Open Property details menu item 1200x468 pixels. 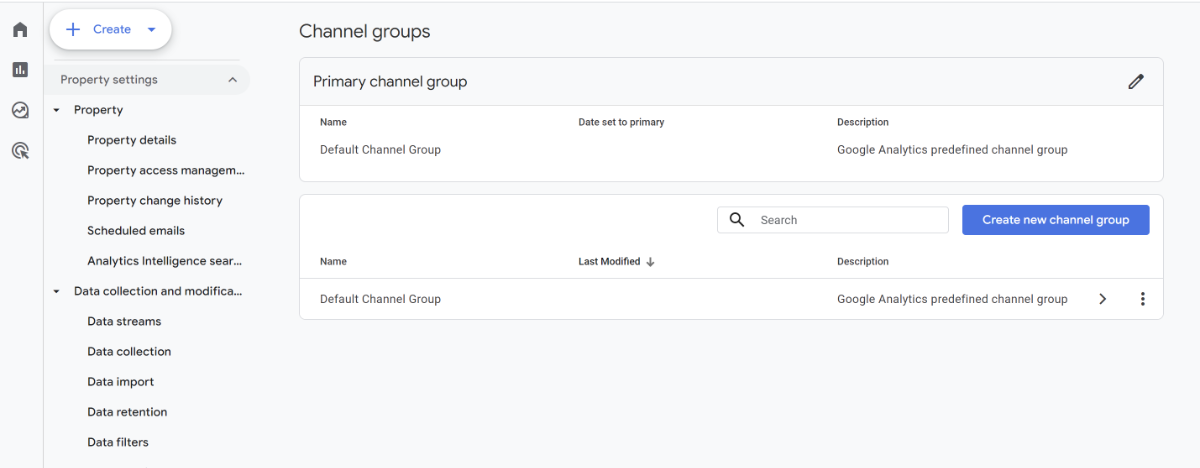(x=131, y=140)
